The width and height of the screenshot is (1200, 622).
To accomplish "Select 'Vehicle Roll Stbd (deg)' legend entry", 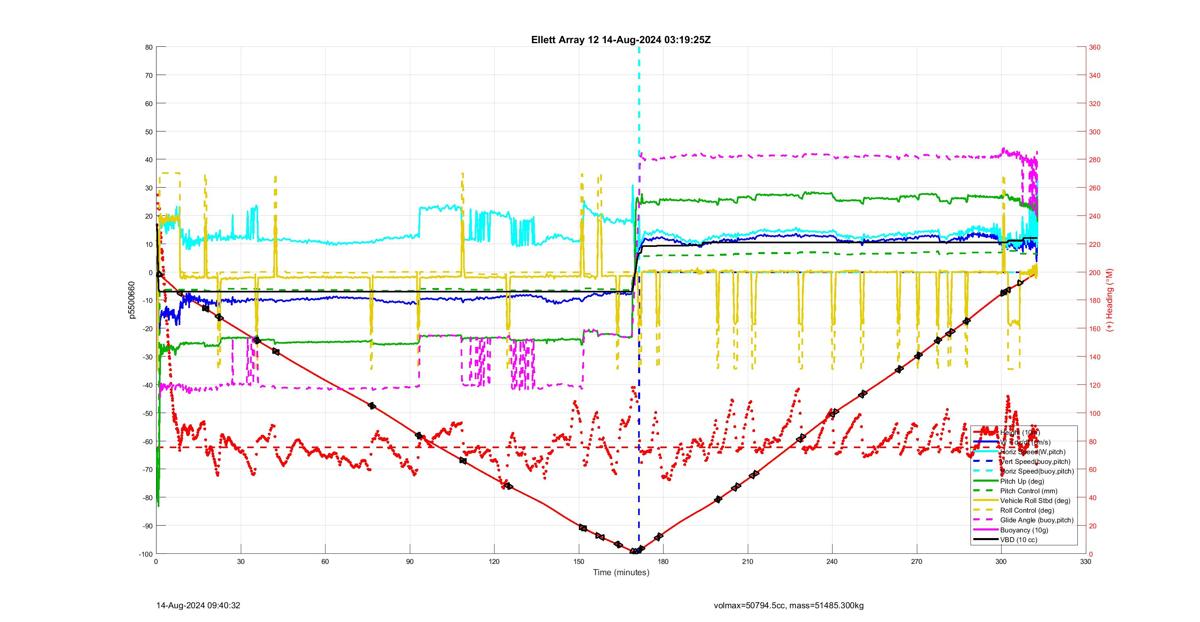I will [x=1035, y=500].
